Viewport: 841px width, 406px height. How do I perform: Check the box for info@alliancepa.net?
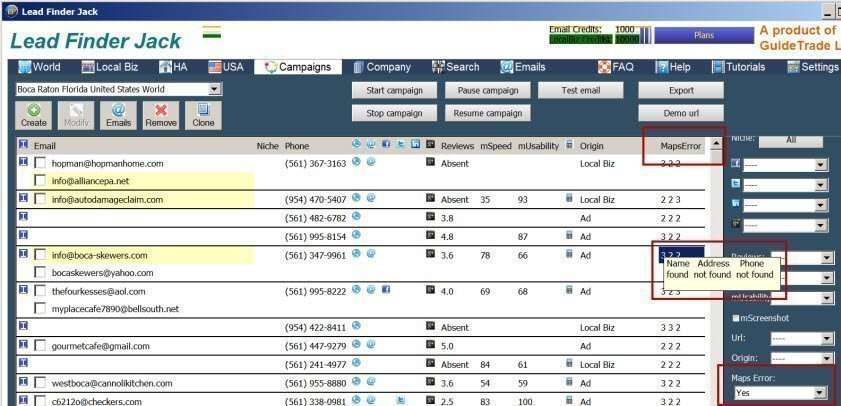40,181
